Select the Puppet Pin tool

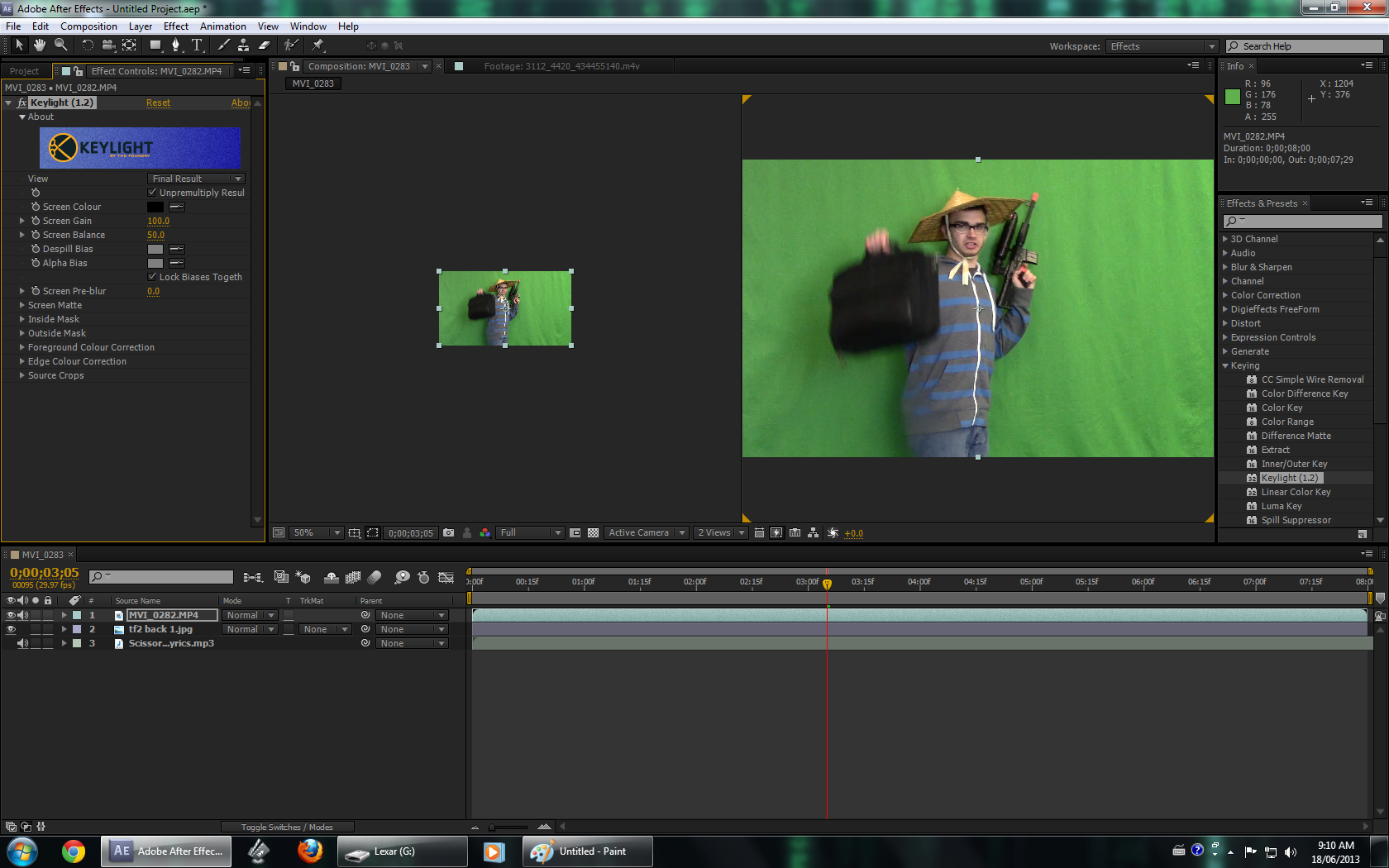(x=317, y=45)
